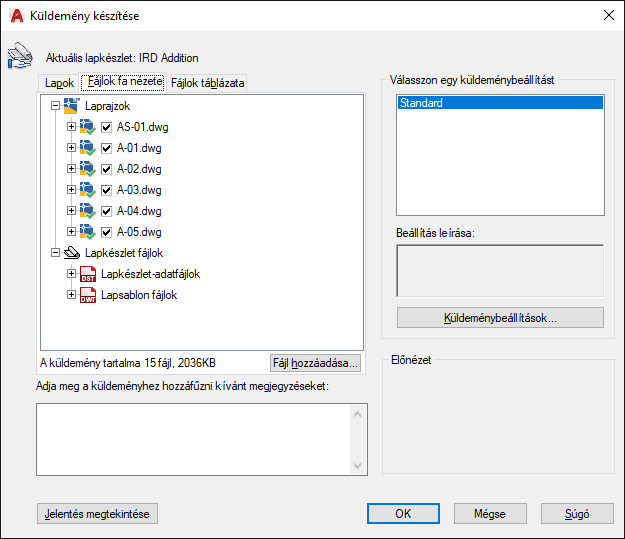
Task: Uncheck the A-04.dwg checkbox
Action: [106, 211]
